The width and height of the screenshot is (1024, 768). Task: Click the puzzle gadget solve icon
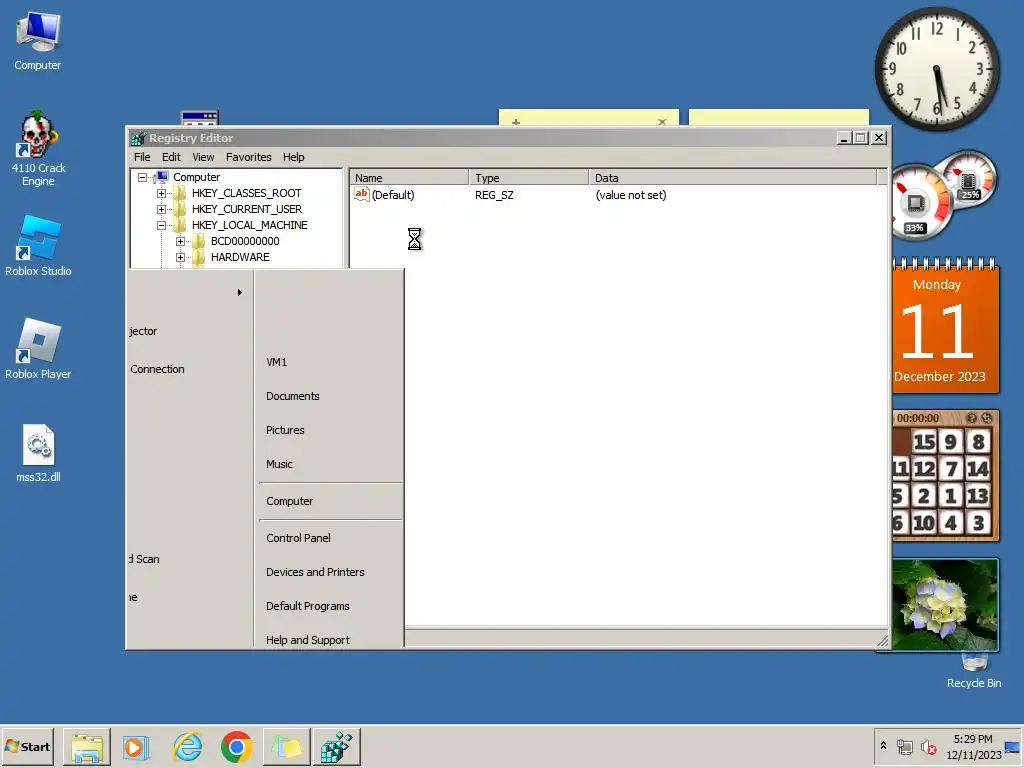coord(987,418)
